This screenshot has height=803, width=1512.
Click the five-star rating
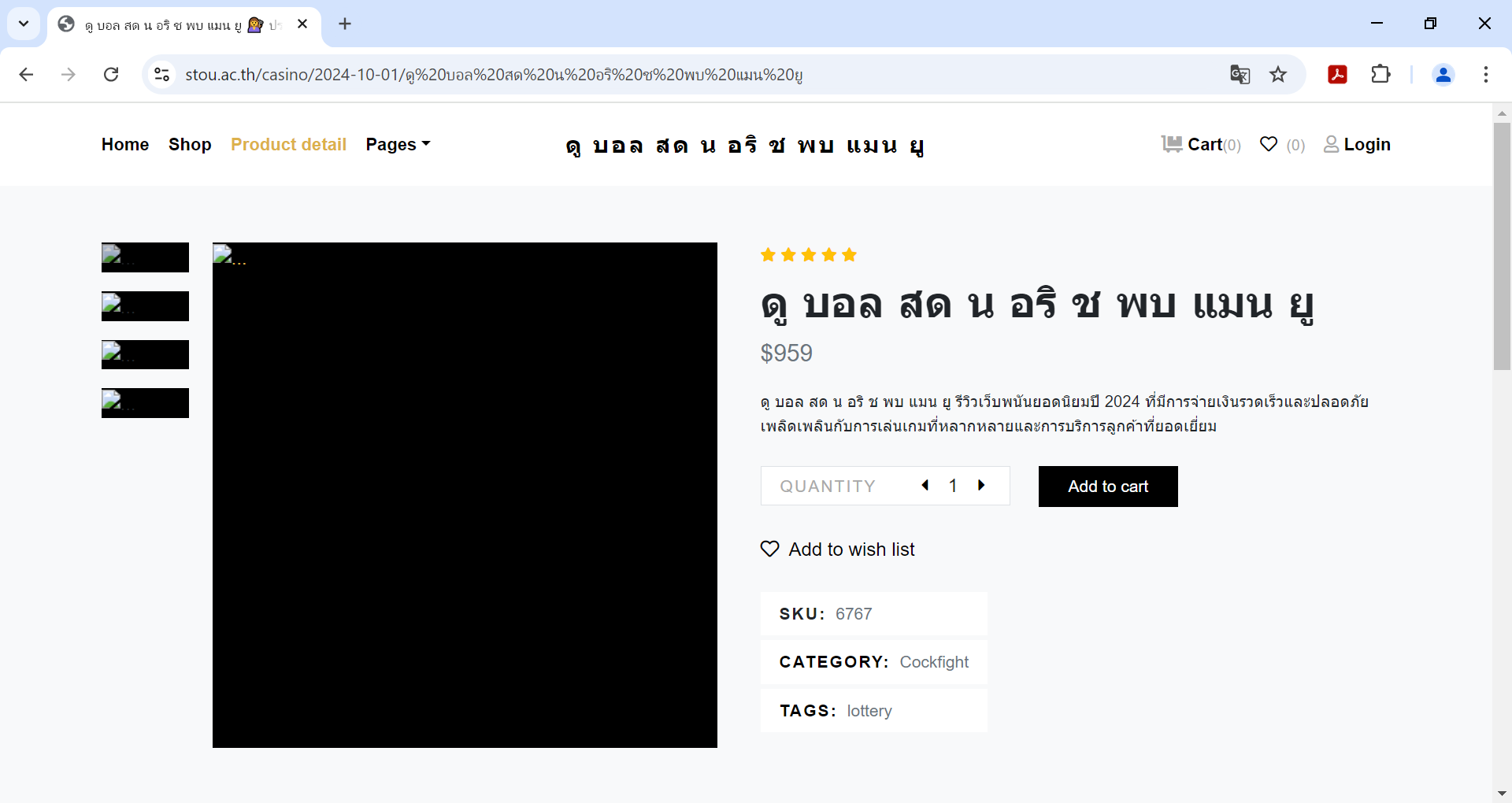tap(809, 254)
